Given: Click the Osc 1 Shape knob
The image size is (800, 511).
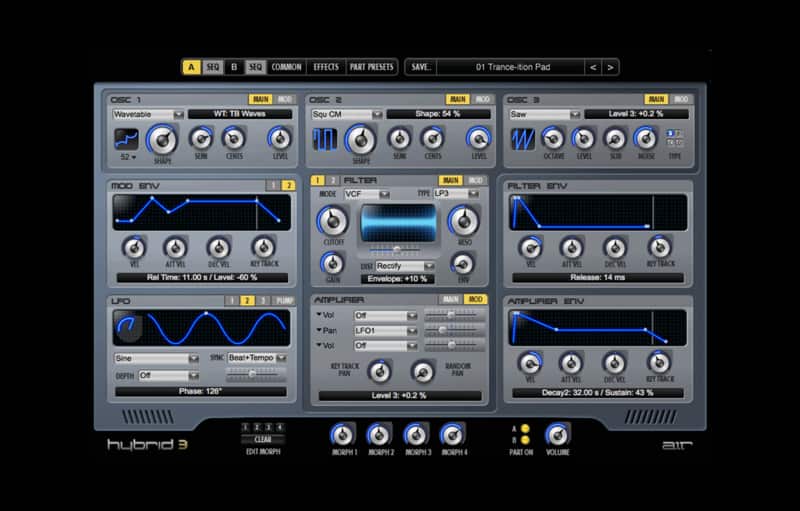Looking at the screenshot, I should pos(162,140).
